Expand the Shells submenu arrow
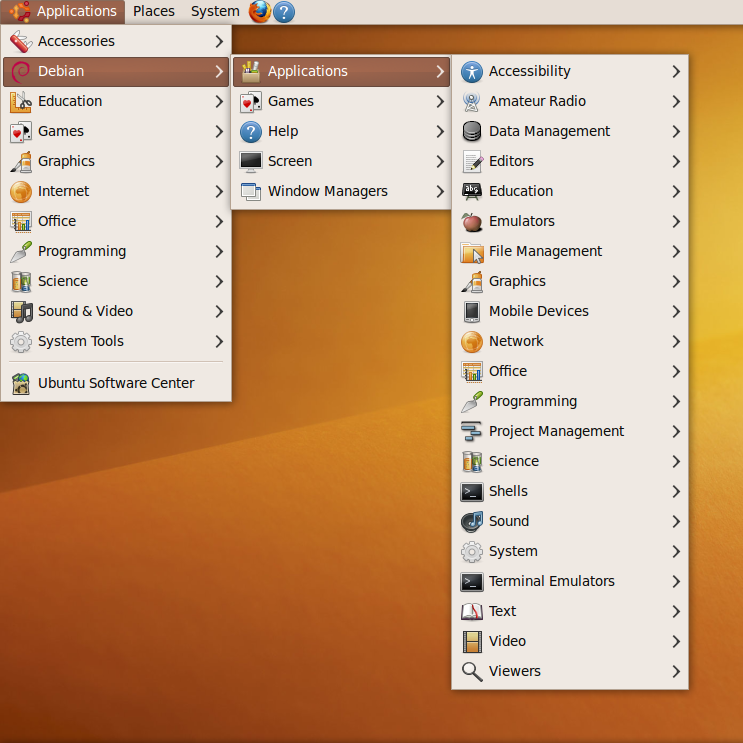Viewport: 743px width, 743px height. point(676,491)
